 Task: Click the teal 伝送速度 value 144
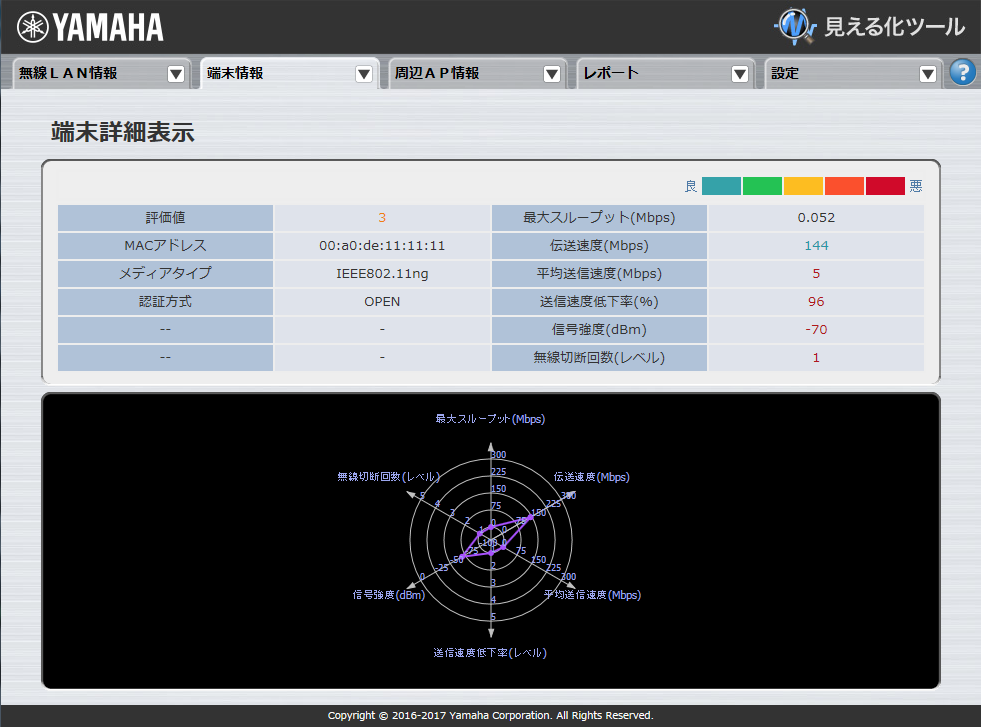815,245
